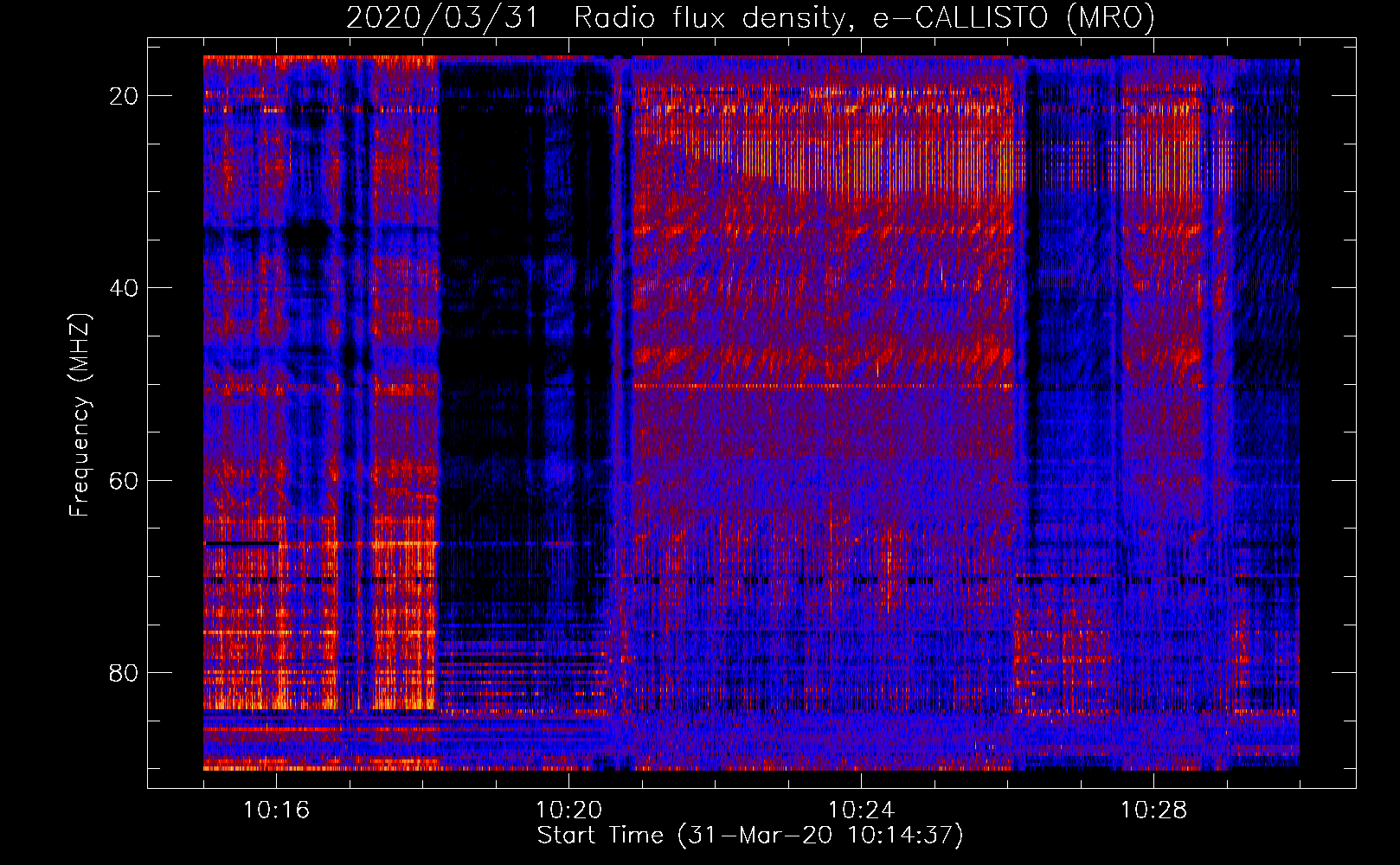This screenshot has height=865, width=1400.
Task: Click the date "2020/03/31" in the title
Action: (441, 18)
